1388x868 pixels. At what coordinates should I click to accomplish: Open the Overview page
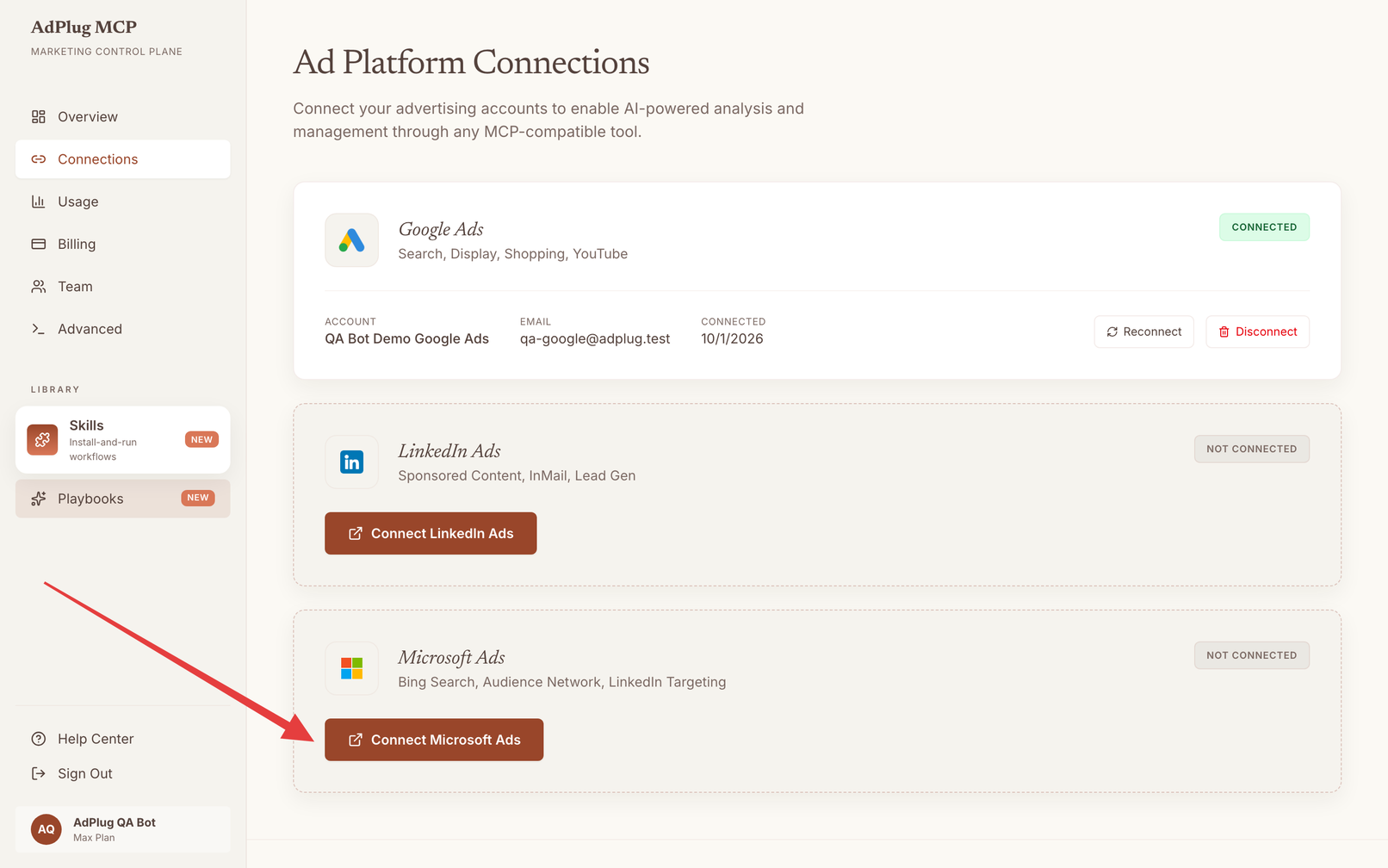tap(122, 116)
